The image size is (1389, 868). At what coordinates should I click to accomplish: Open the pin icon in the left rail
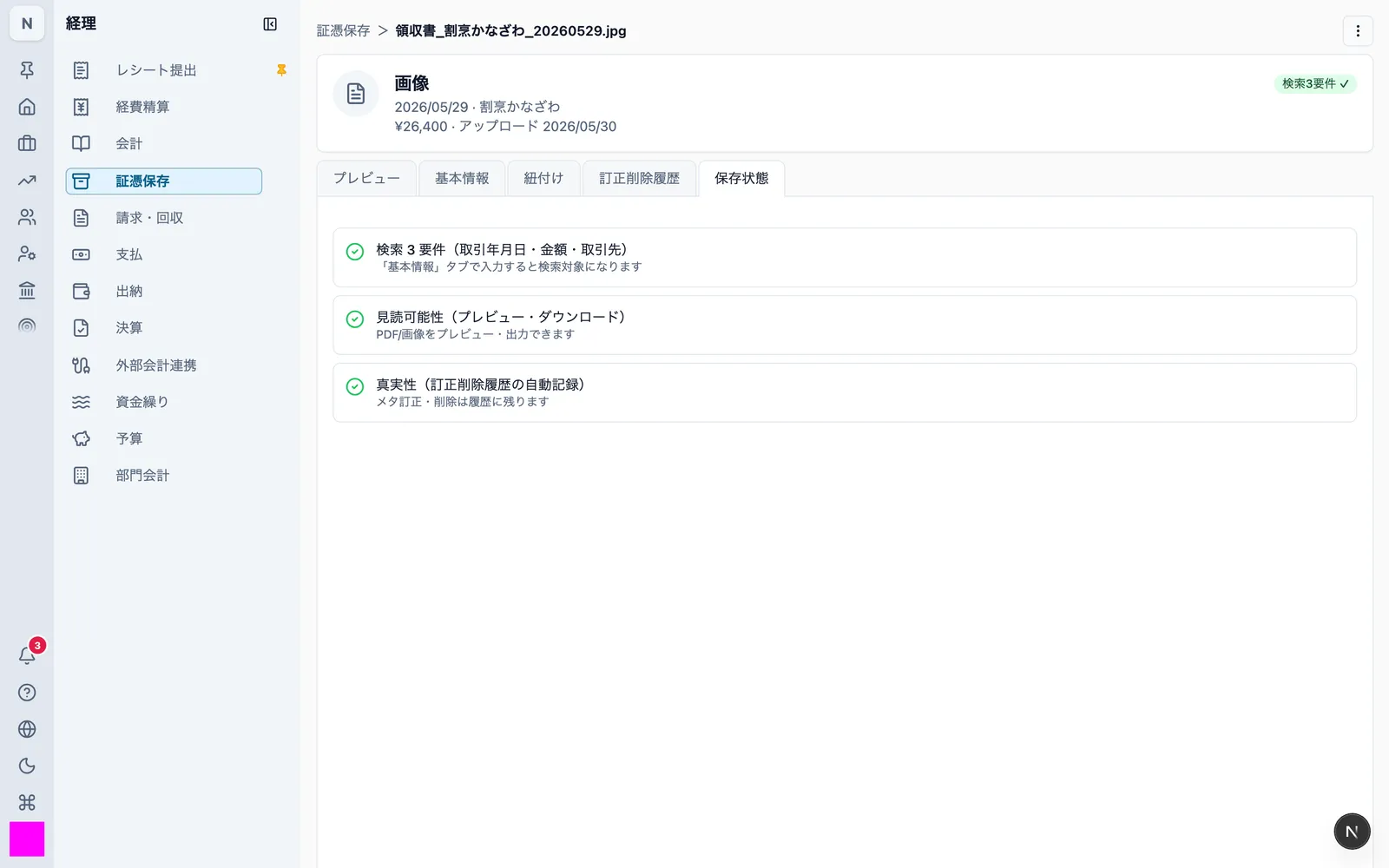27,70
